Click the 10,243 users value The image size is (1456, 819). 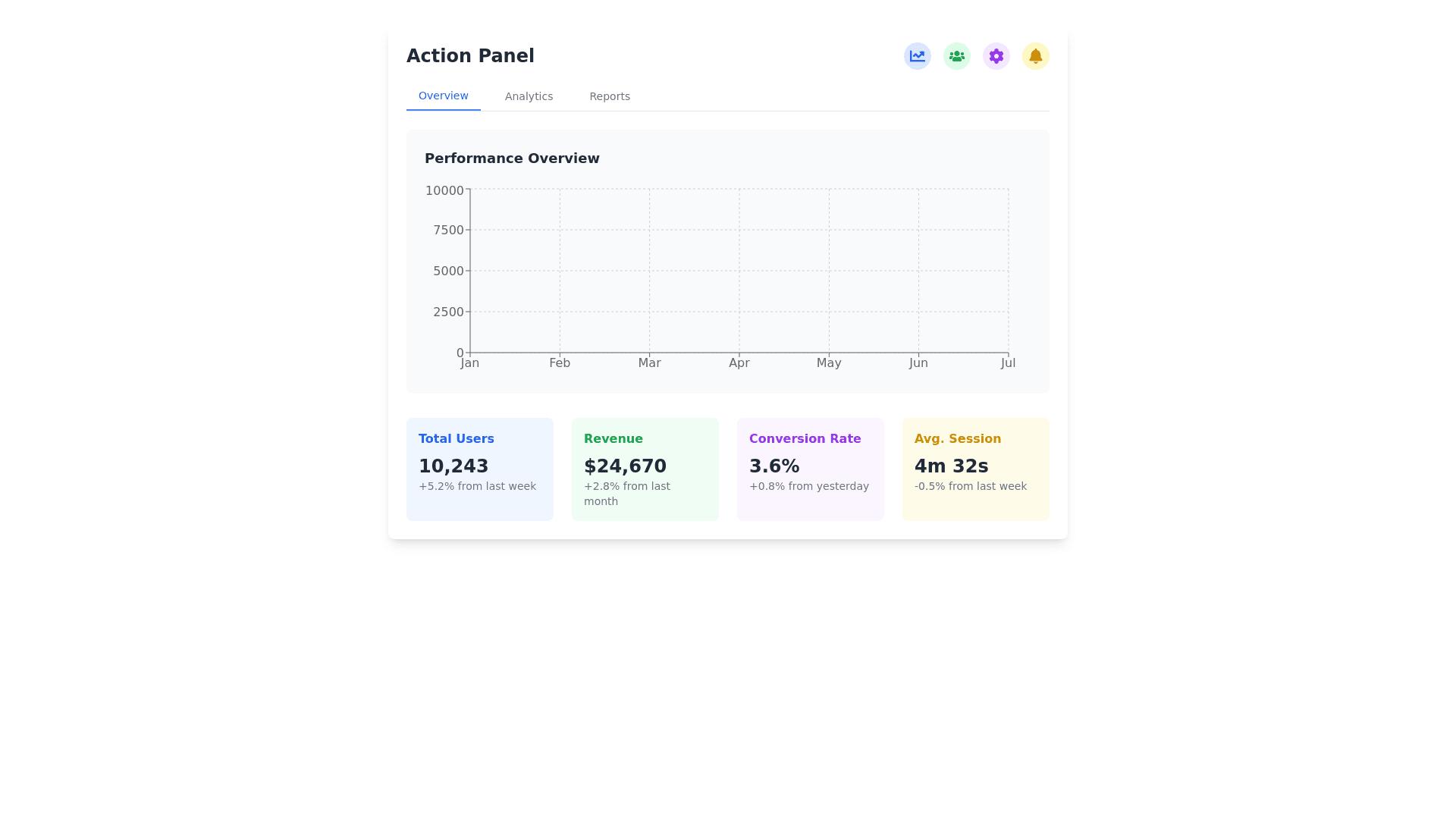point(453,466)
